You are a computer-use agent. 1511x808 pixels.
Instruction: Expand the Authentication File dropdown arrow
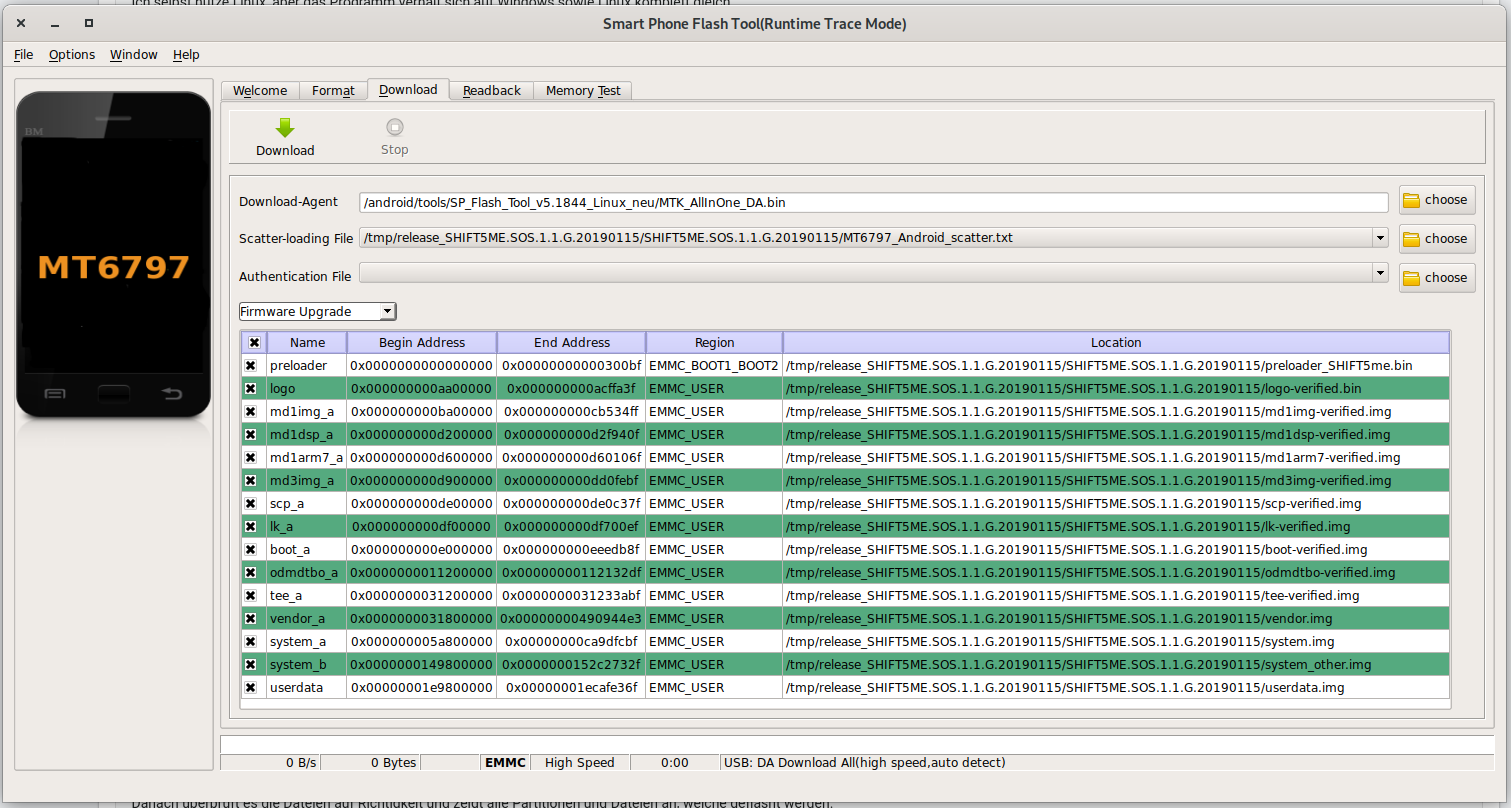coord(1380,273)
